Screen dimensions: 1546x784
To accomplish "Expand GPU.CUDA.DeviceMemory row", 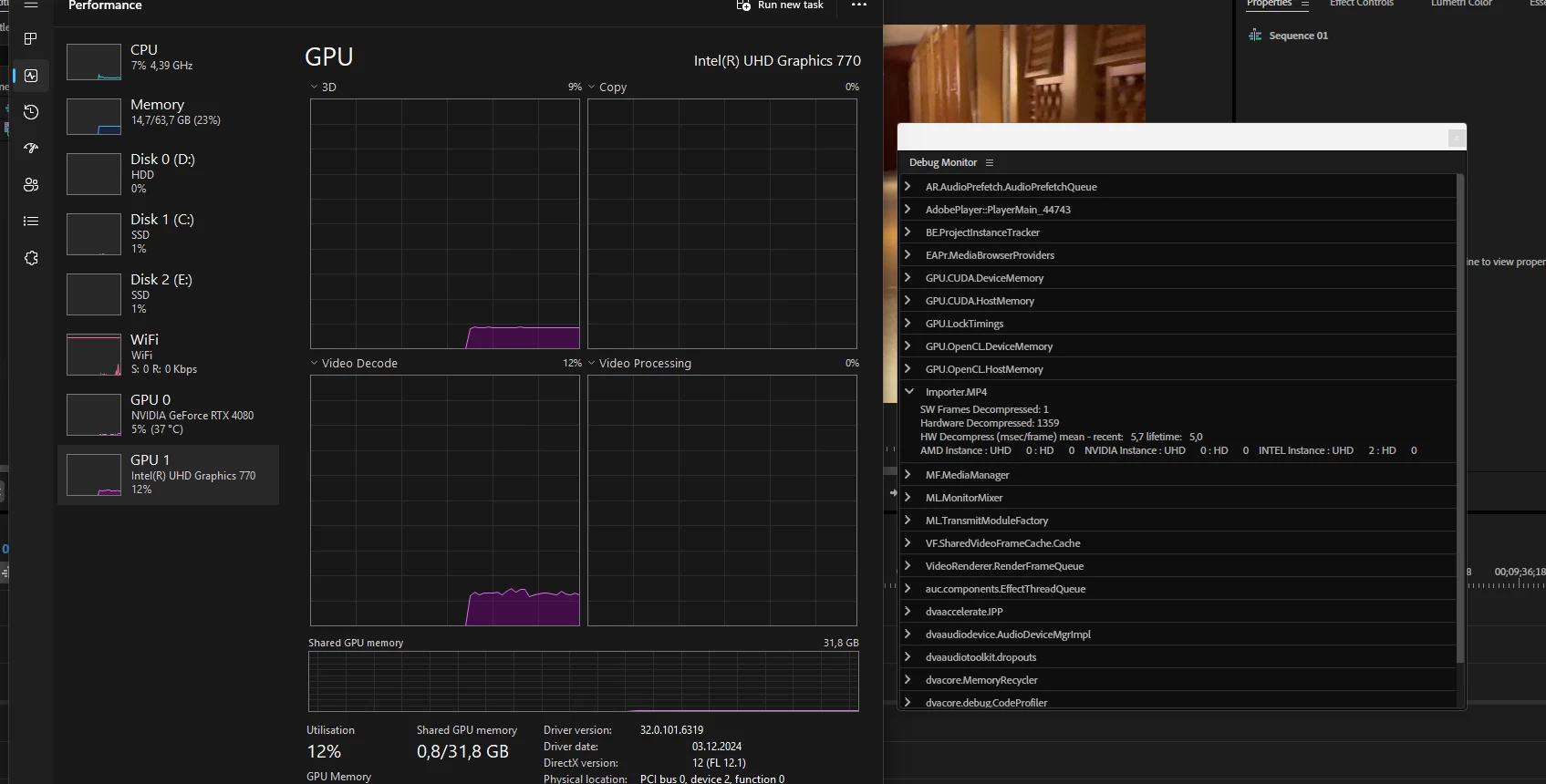I will pos(908,277).
